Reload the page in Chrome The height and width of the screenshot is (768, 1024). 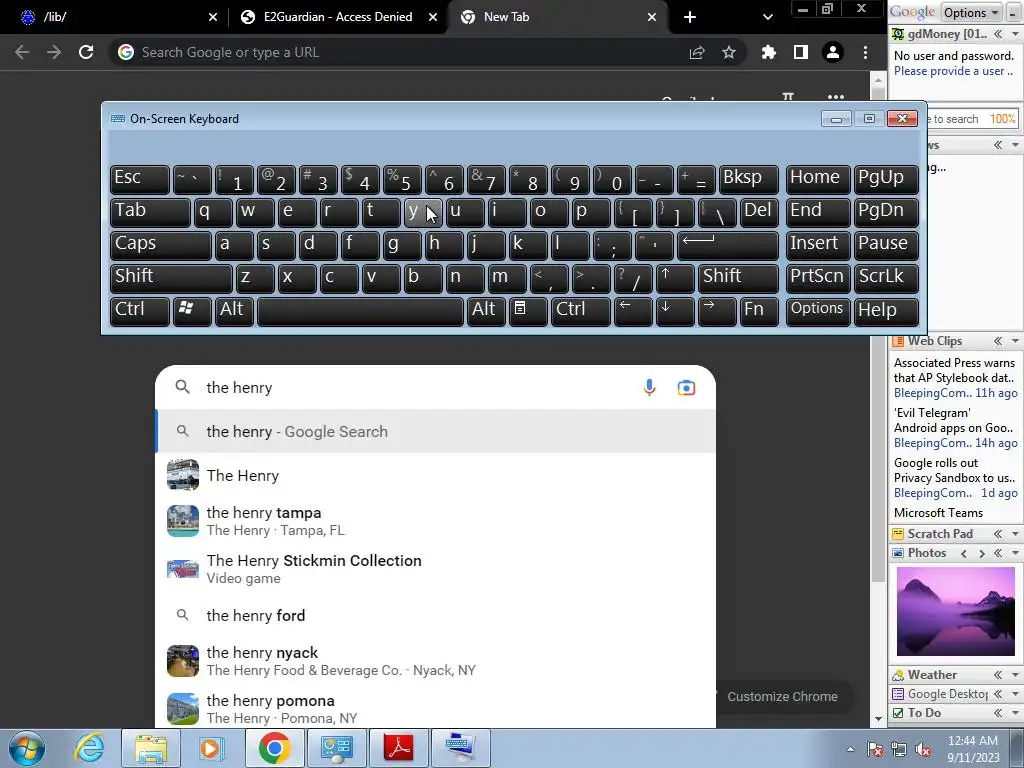coord(86,52)
